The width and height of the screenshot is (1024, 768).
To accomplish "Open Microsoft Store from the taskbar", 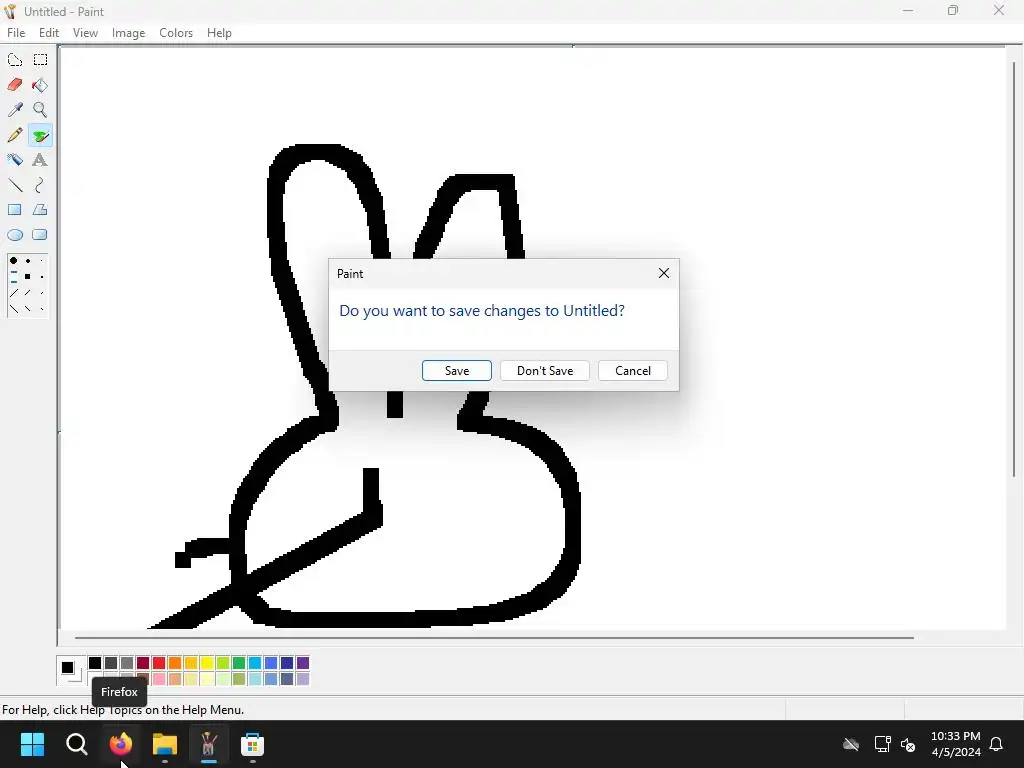I will click(x=252, y=744).
